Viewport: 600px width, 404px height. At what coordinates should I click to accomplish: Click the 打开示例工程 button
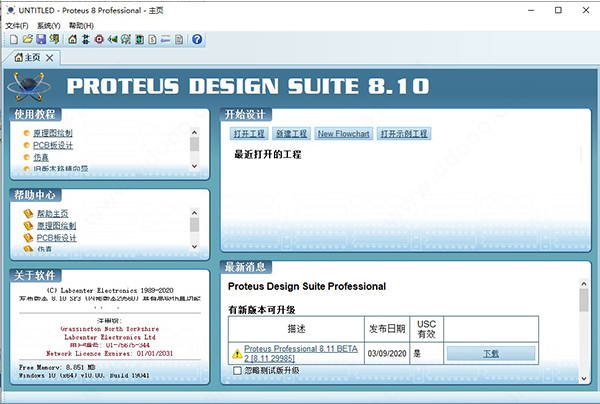(x=404, y=134)
